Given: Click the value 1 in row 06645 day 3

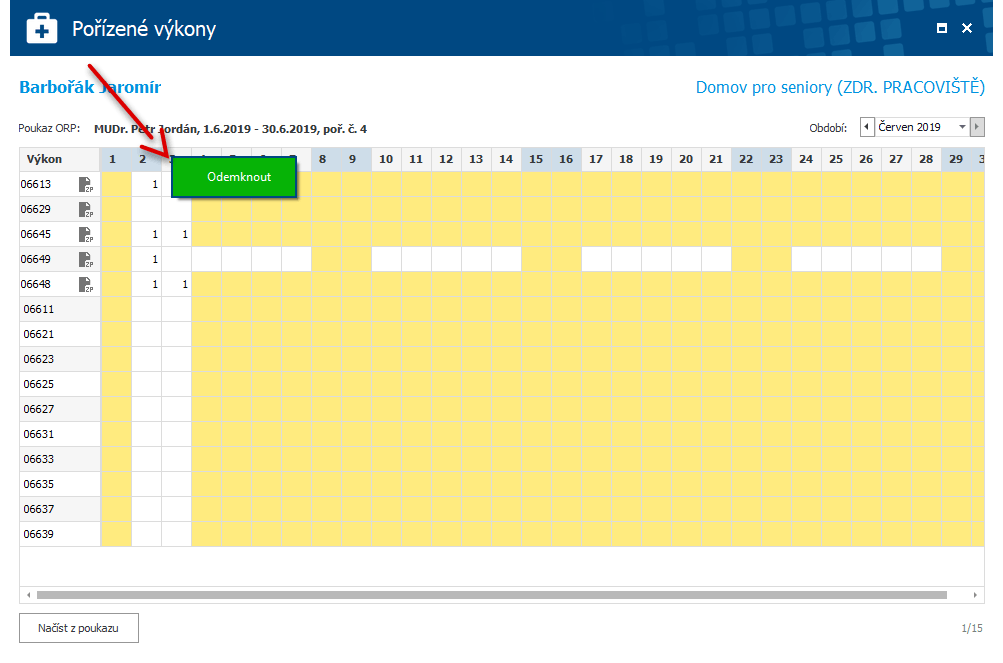Looking at the screenshot, I should (185, 234).
